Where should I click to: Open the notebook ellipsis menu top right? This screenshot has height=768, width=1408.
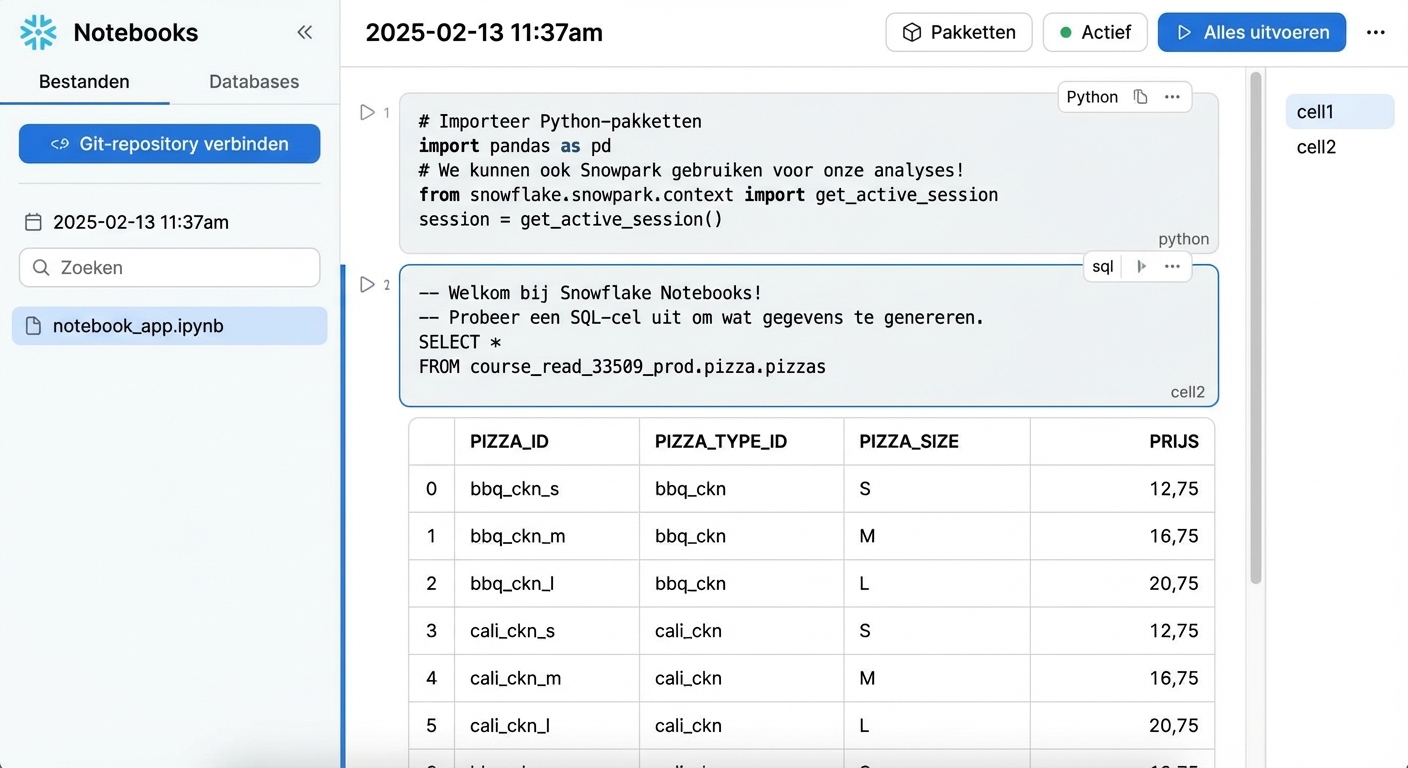1376,32
